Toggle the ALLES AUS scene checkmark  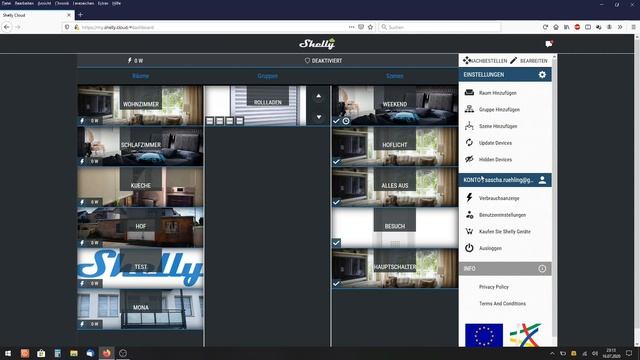336,202
